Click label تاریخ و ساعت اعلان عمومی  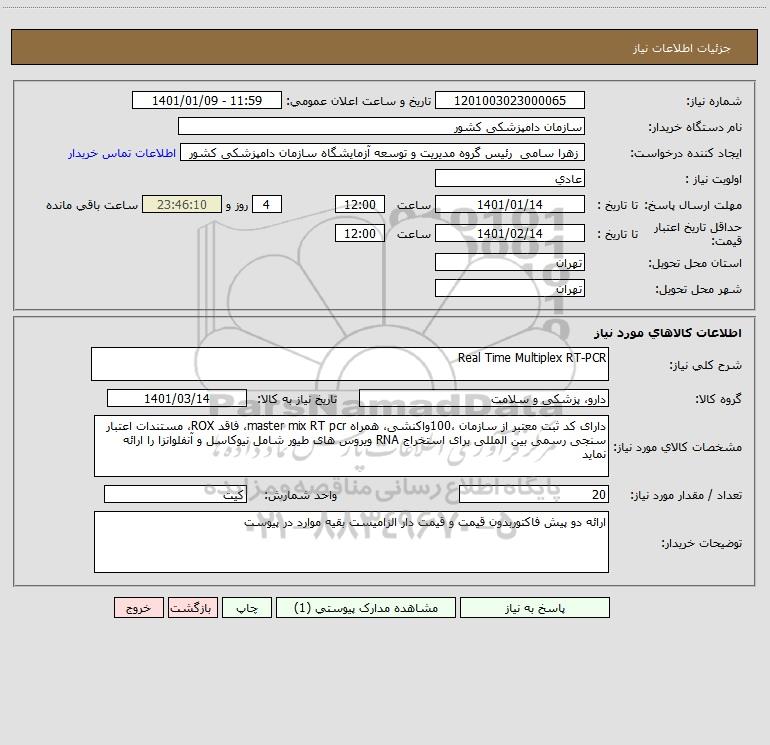(359, 101)
